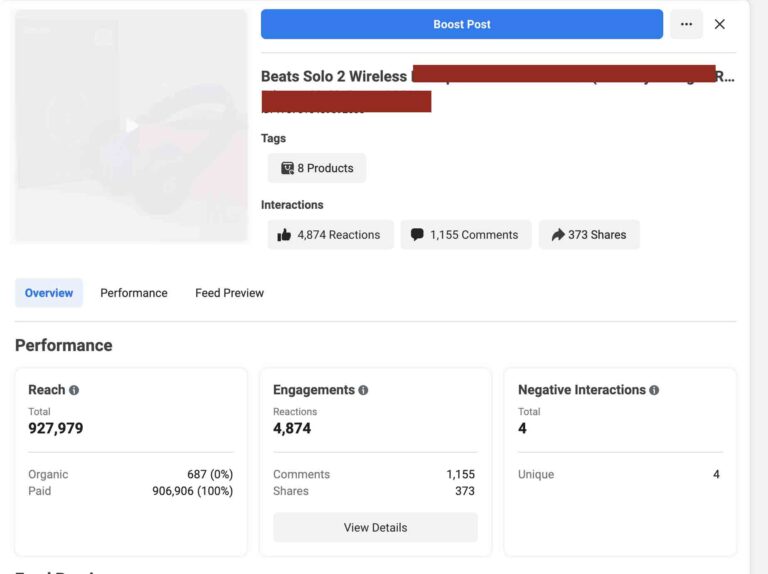Click the comment bubble icon

[417, 235]
